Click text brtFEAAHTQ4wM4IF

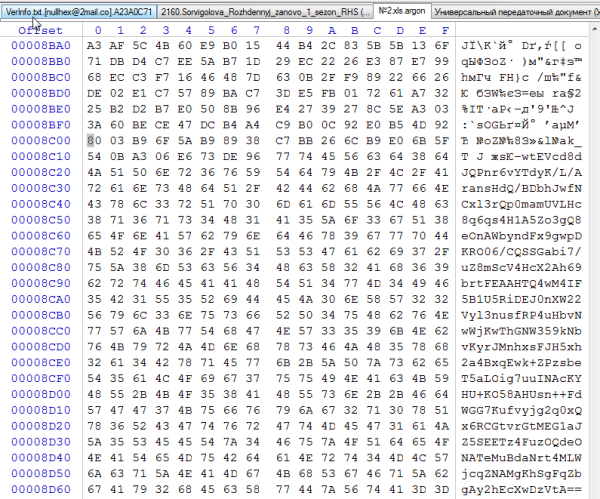(x=522, y=284)
